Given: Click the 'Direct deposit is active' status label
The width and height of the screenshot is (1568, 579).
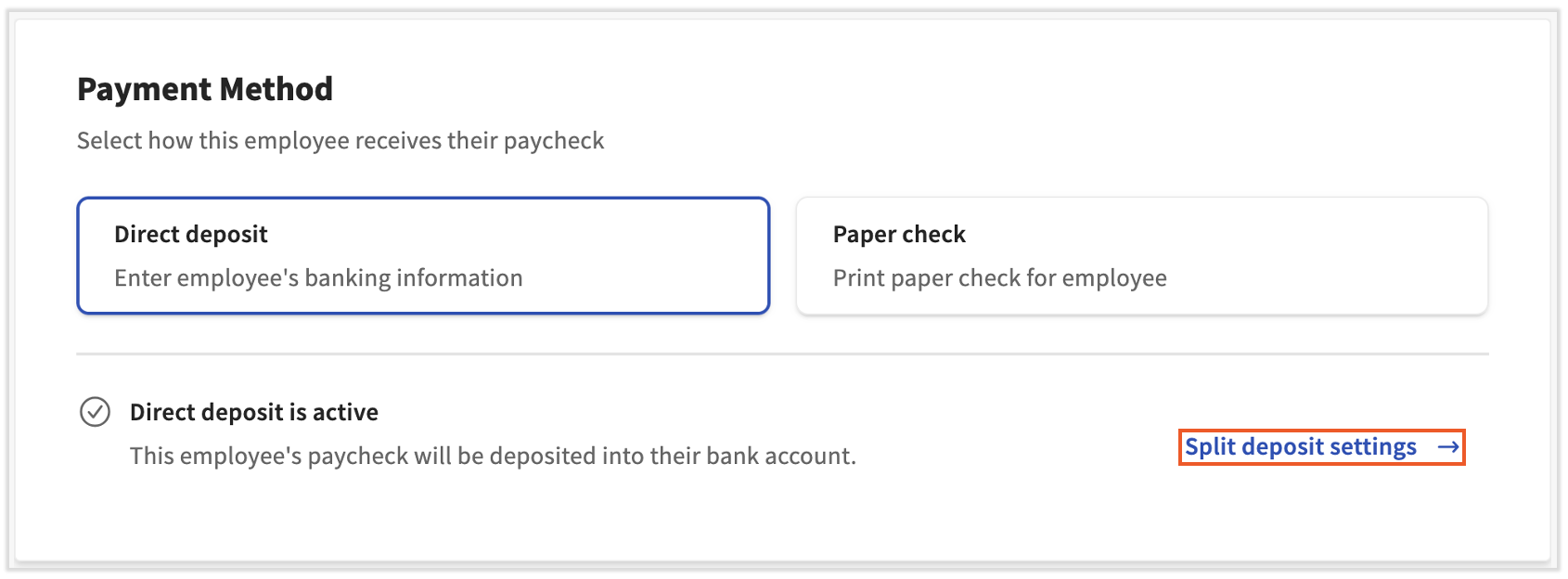Looking at the screenshot, I should [x=253, y=412].
